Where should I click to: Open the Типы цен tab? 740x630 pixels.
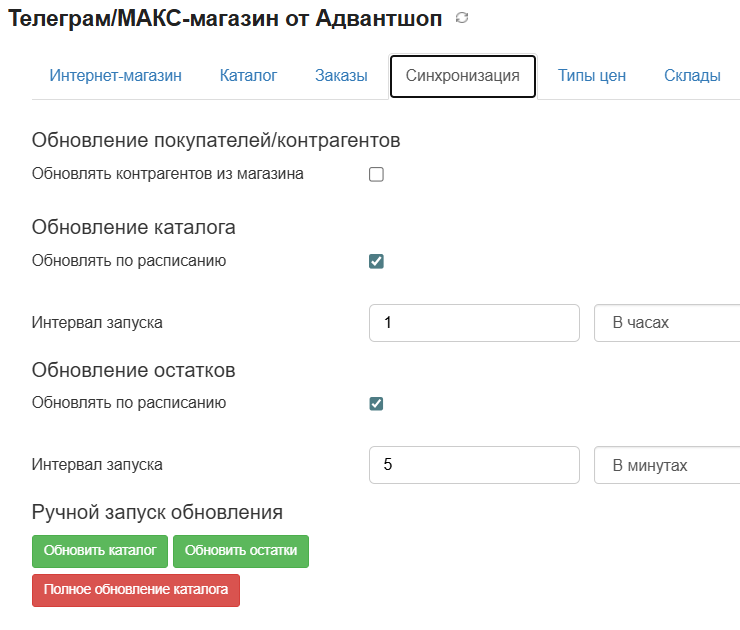pos(592,76)
